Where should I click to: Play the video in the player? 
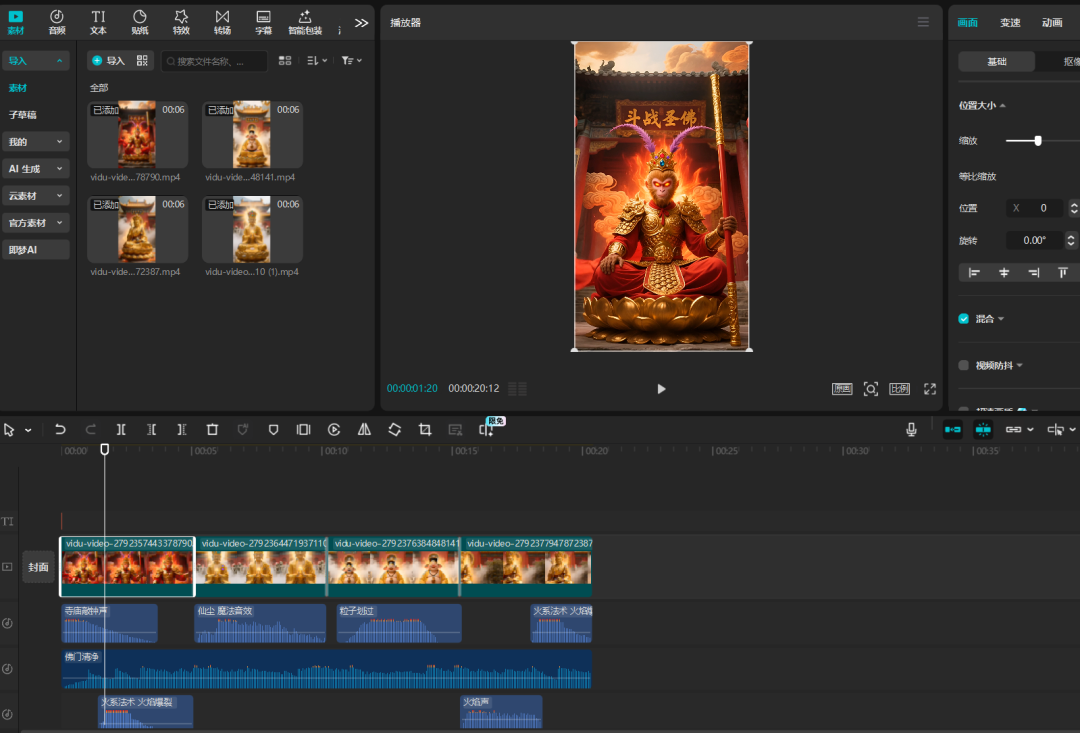[x=661, y=389]
